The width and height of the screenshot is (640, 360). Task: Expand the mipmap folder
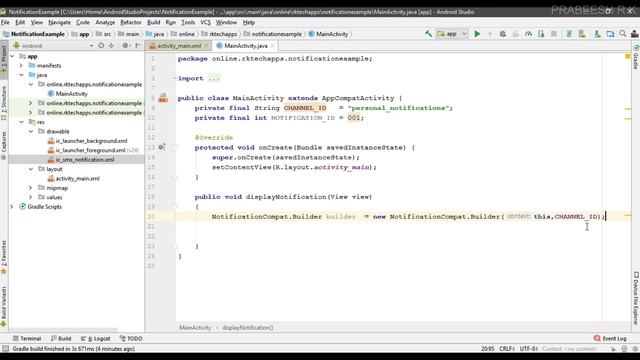[31, 188]
